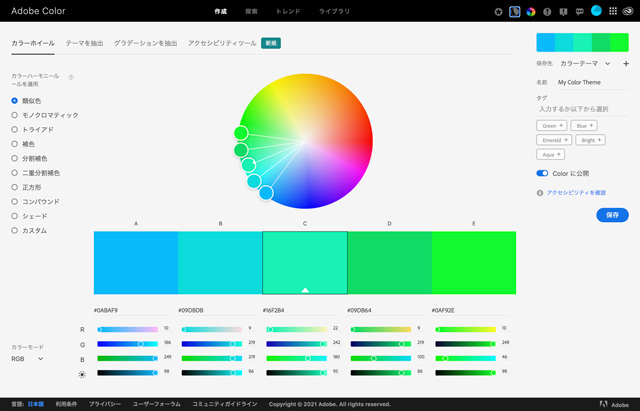This screenshot has width=640, height=411.
Task: Click the hex field #0ABAF9
Action: point(132,311)
